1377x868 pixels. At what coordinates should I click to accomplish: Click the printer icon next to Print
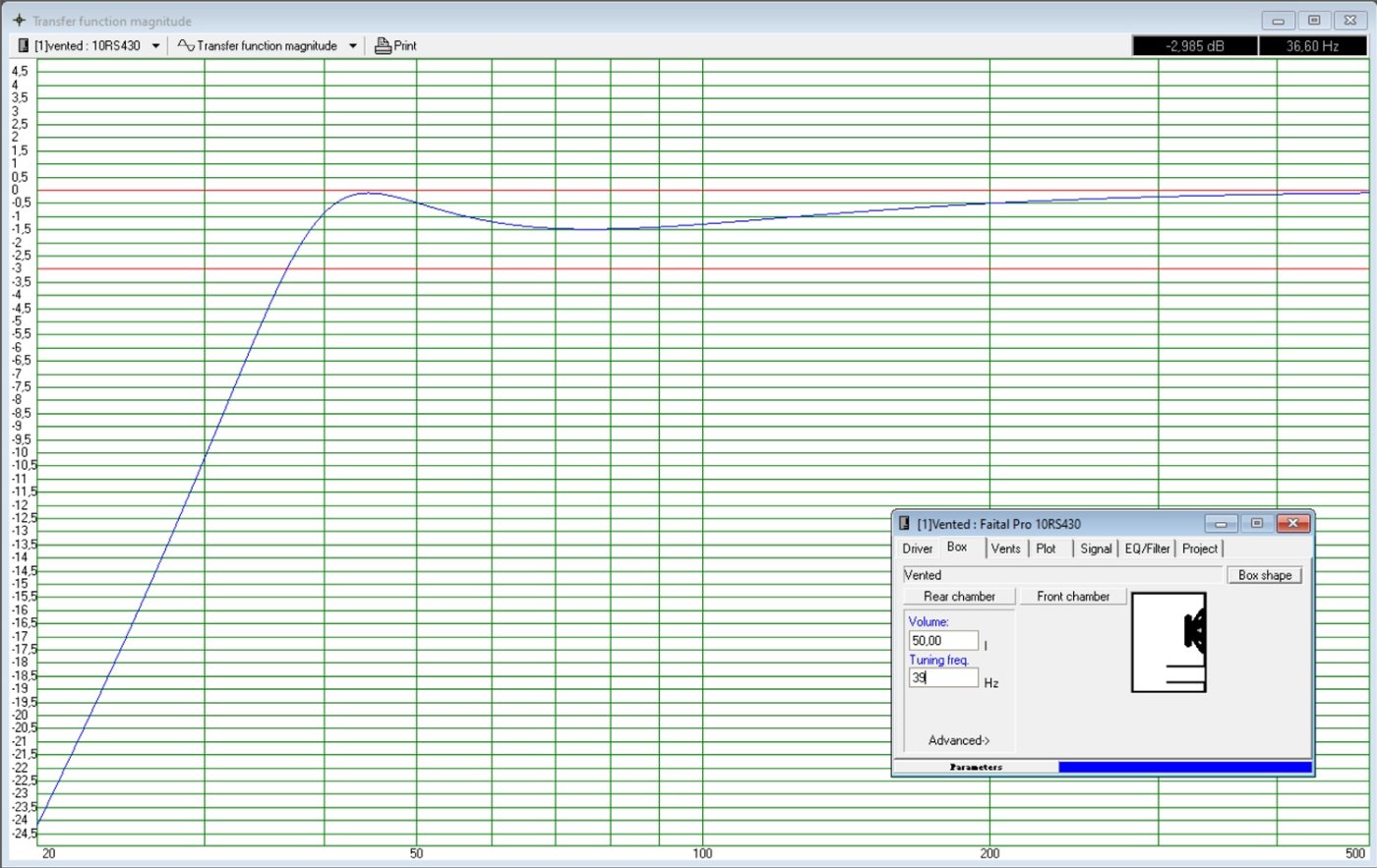383,45
